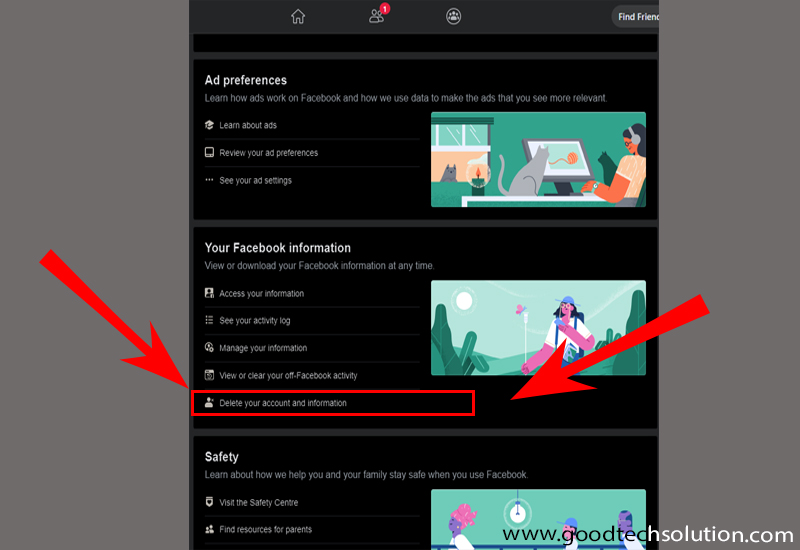
Task: Open Review your ad preferences
Action: click(x=268, y=153)
